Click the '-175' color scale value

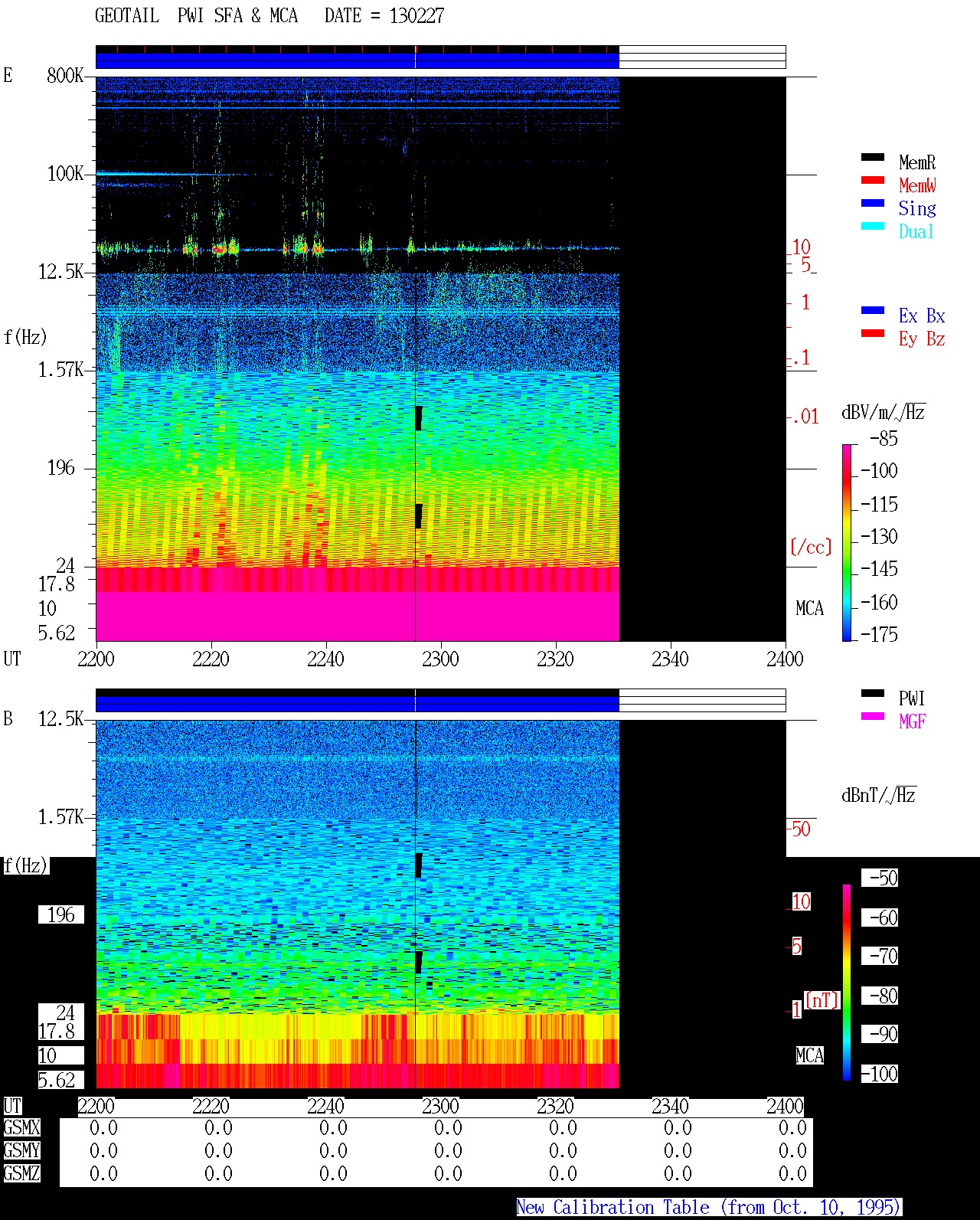point(879,634)
